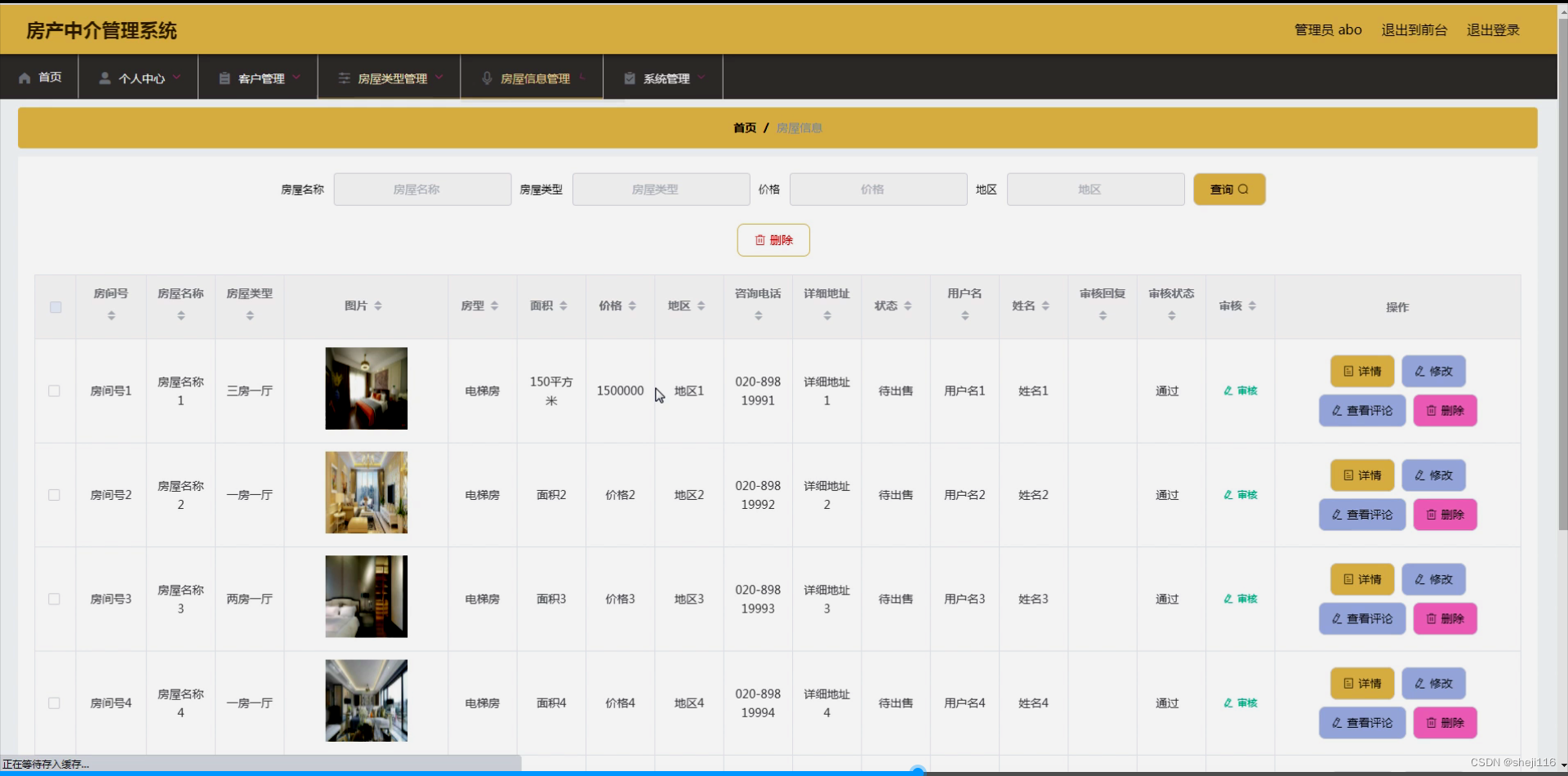
Task: Select 退出登录 in the top bar
Action: coord(1493,30)
